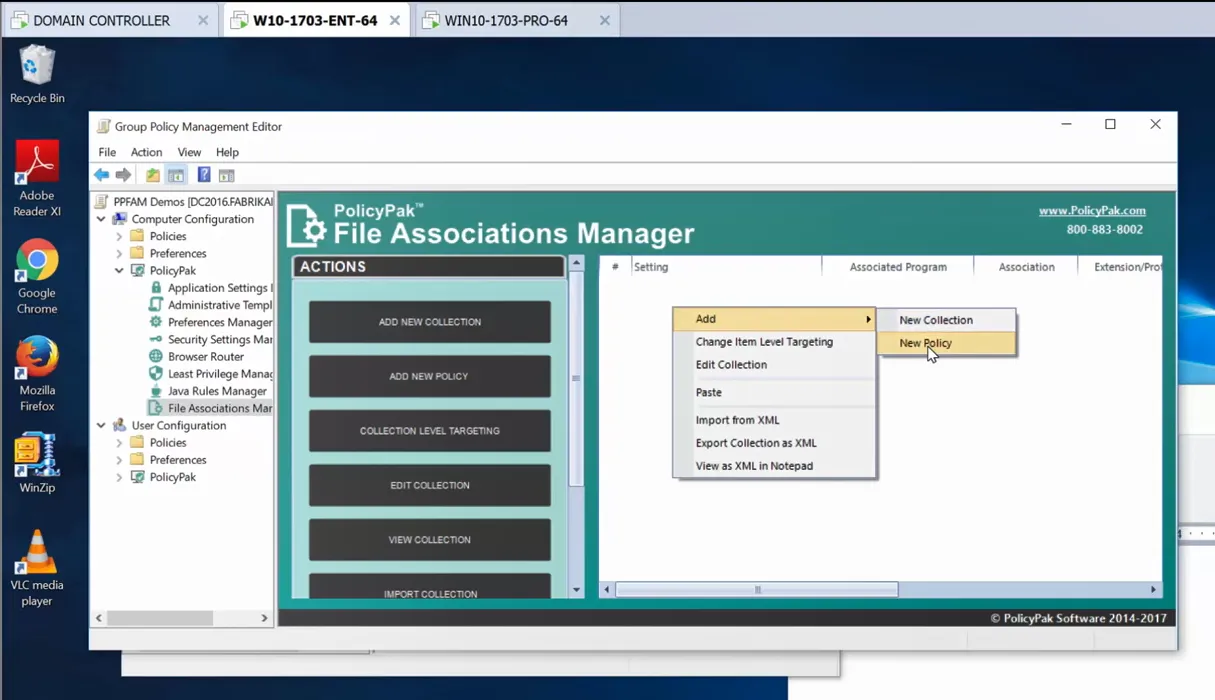Click the Computer Configuration node icon

pyautogui.click(x=120, y=219)
